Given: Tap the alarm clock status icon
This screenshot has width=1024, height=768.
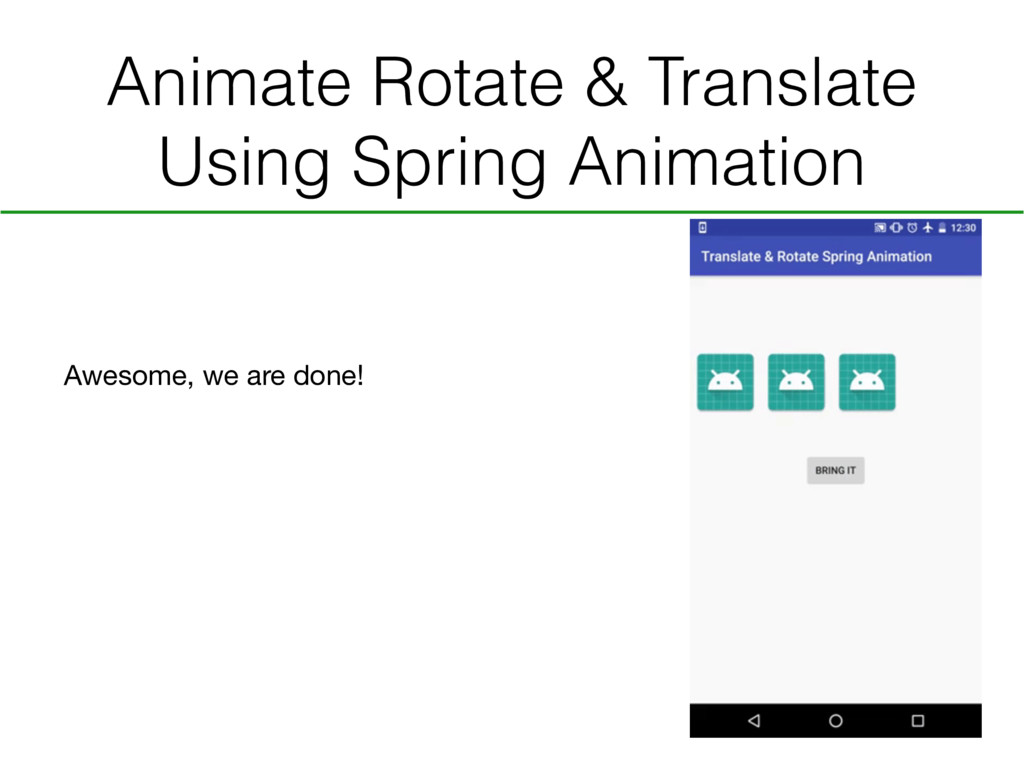Looking at the screenshot, I should (x=912, y=227).
